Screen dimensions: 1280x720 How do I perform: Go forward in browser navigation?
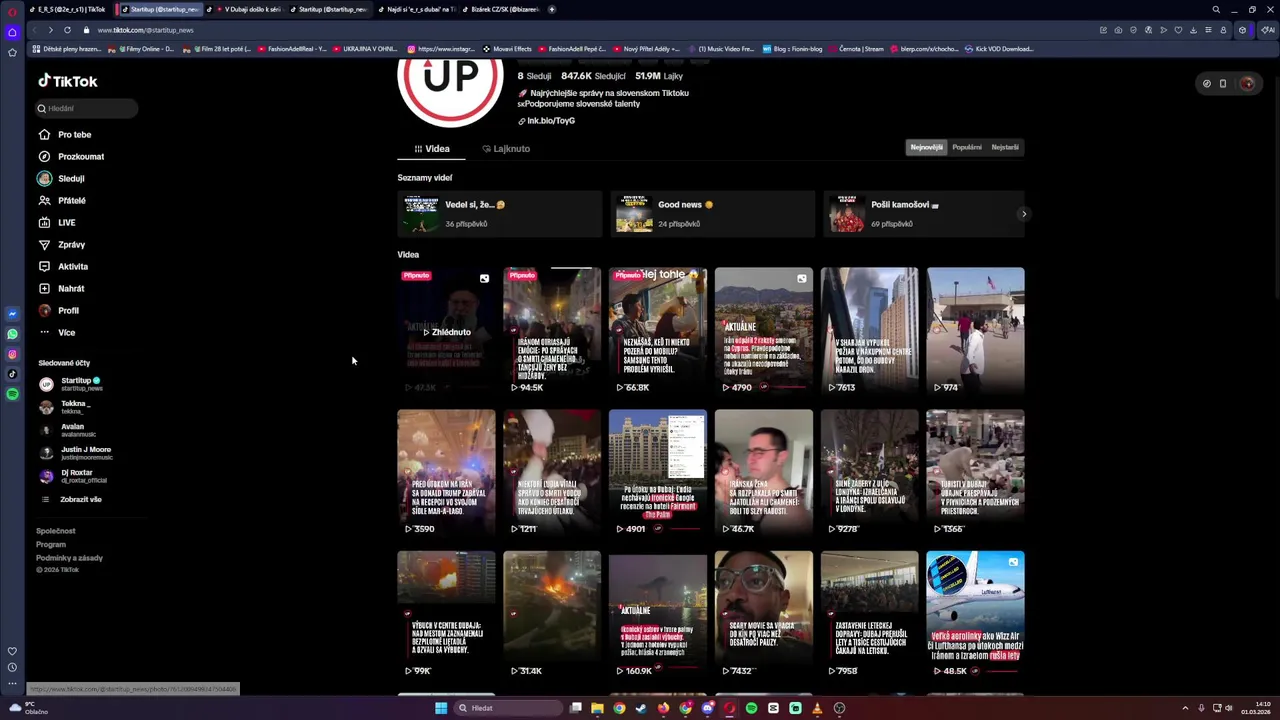(x=50, y=30)
